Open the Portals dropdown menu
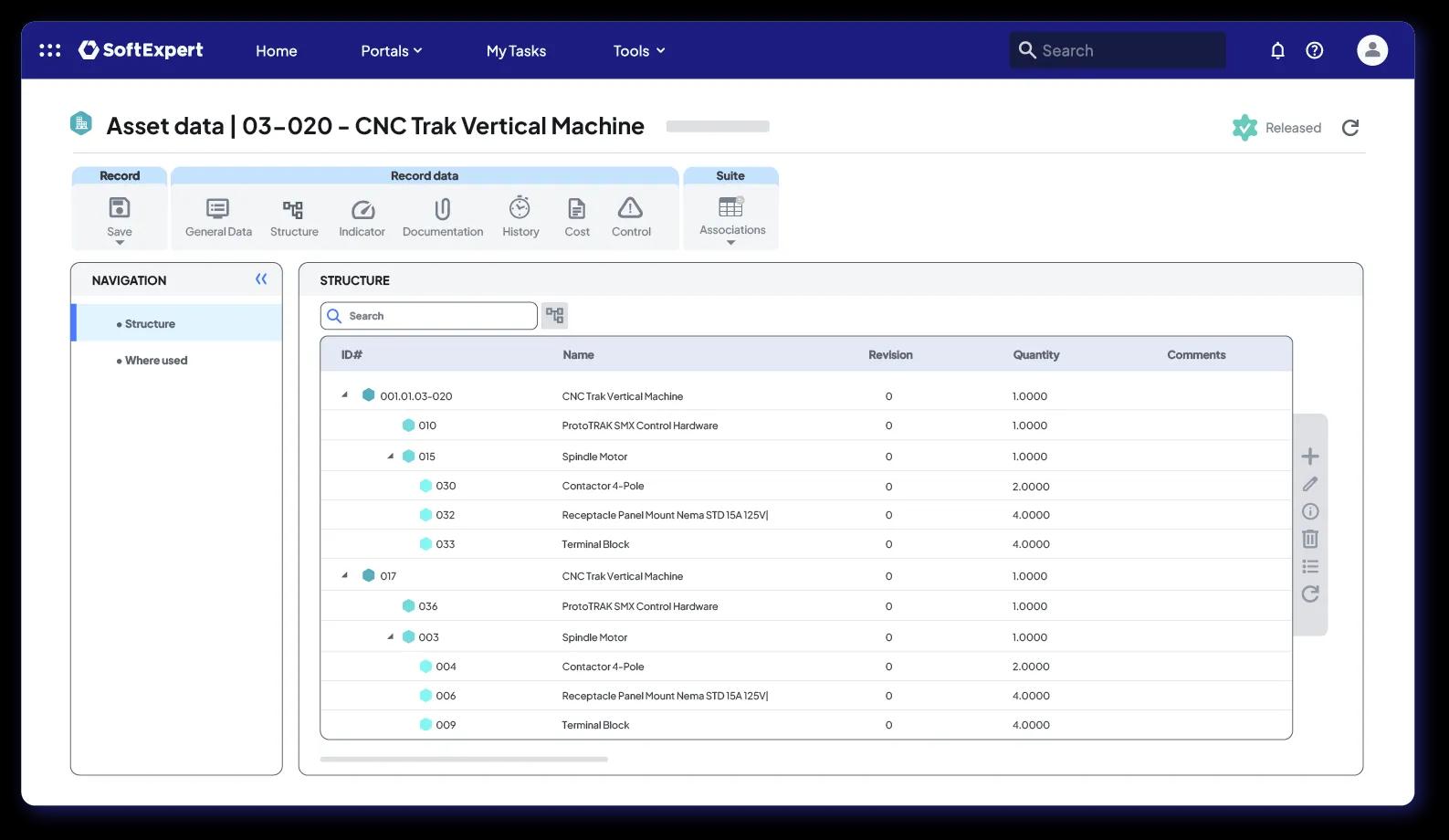Viewport: 1449px width, 840px height. click(x=392, y=51)
